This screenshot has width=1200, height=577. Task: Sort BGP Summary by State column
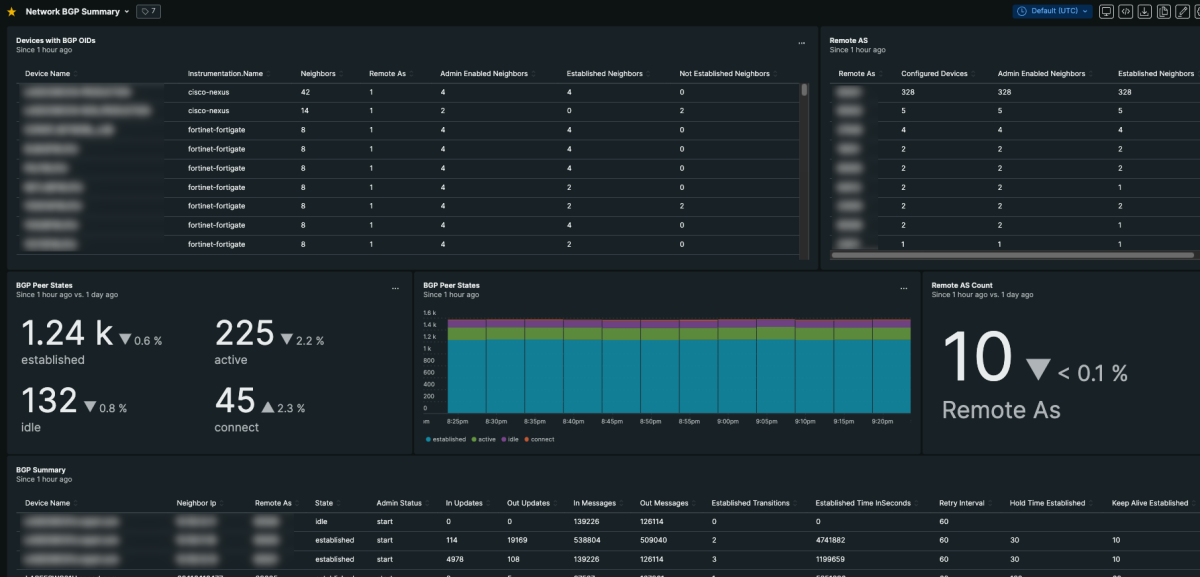coord(324,503)
